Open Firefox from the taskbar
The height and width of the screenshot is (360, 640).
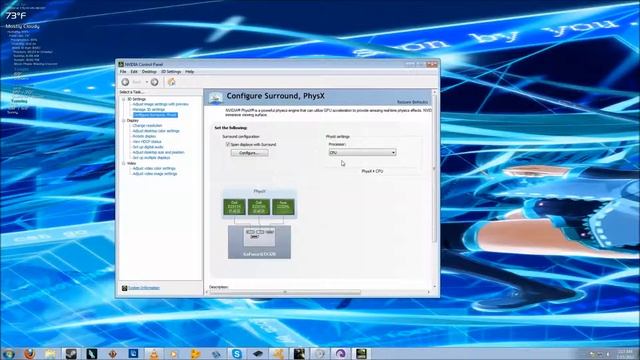click(29, 354)
